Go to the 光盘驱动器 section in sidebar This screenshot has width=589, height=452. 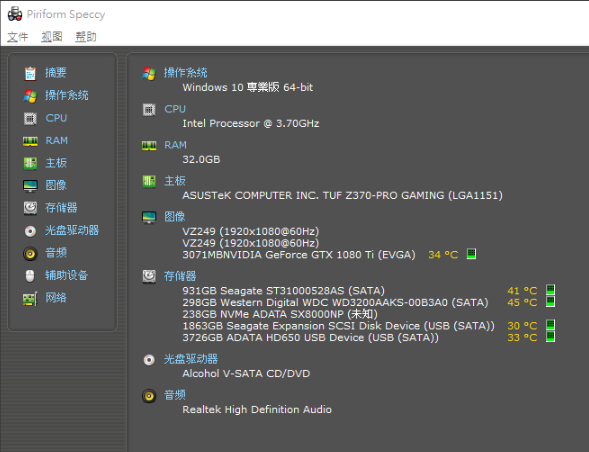click(x=72, y=230)
